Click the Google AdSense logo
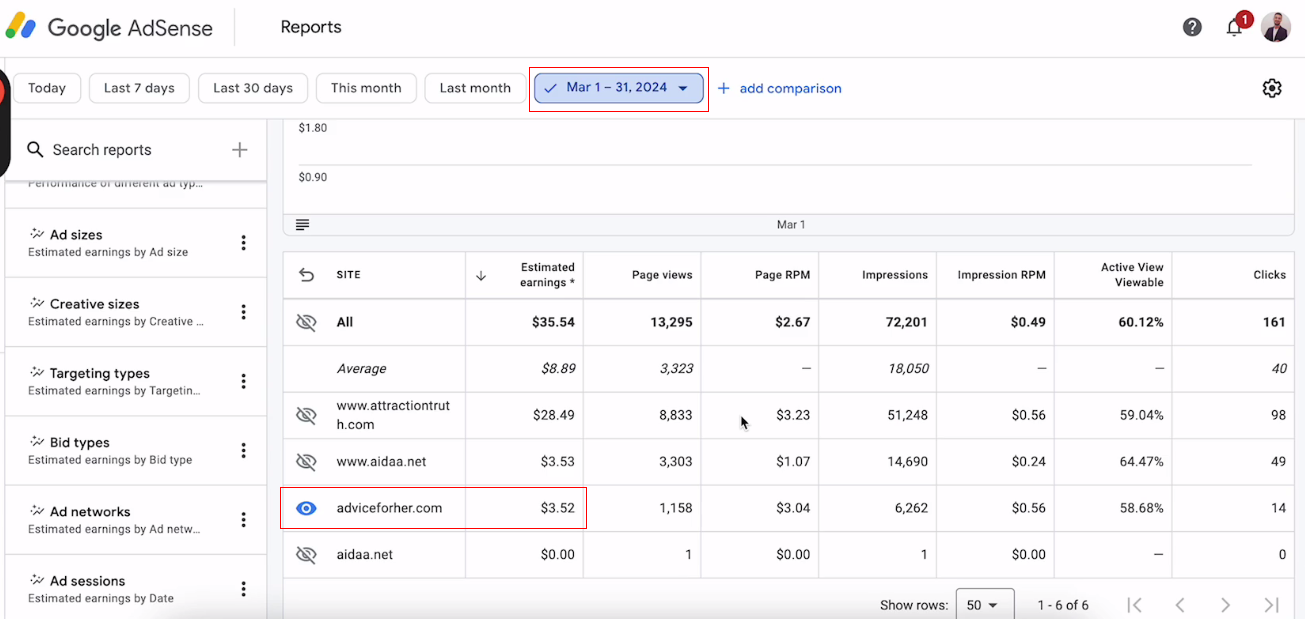The image size is (1305, 619). click(109, 28)
